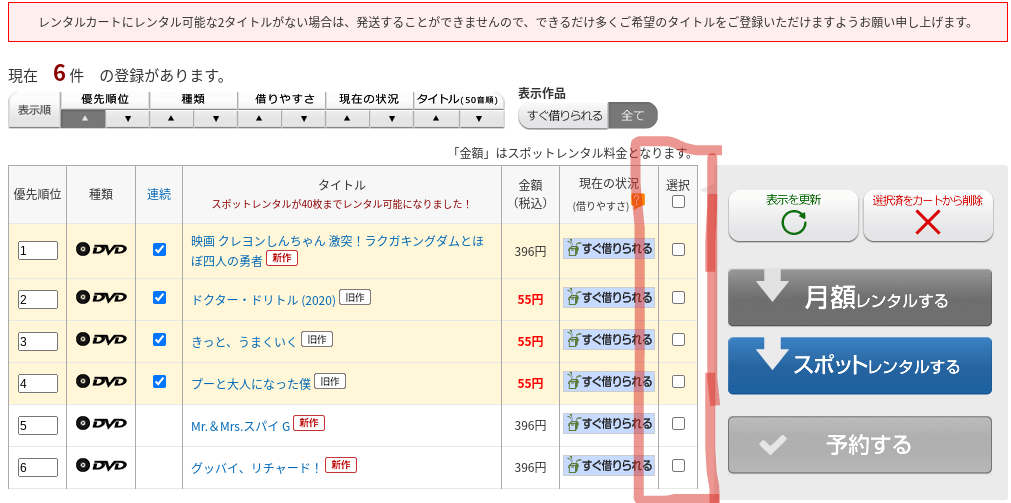Select the グッバイ、リチャード row checkbox
Screen dimensions: 1011x503
(x=678, y=465)
